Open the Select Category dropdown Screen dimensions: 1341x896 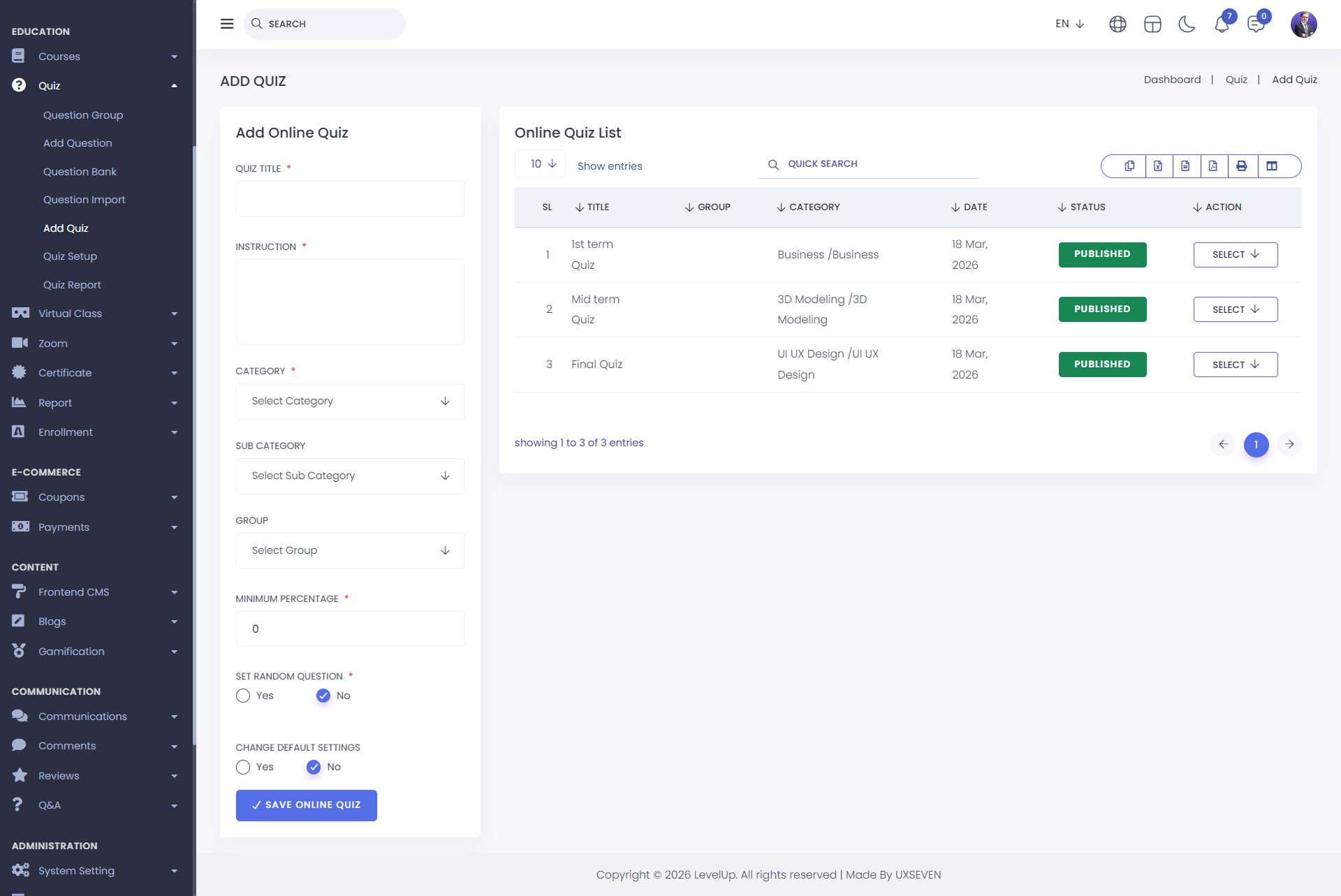click(x=350, y=402)
